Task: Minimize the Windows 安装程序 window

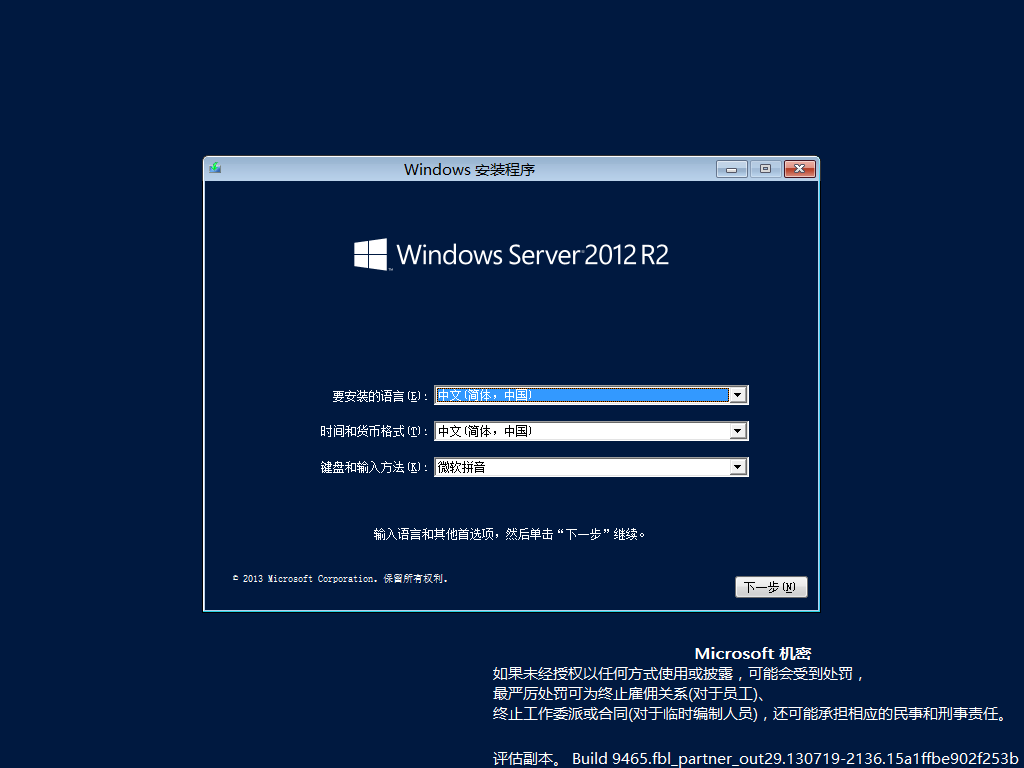Action: pos(731,169)
